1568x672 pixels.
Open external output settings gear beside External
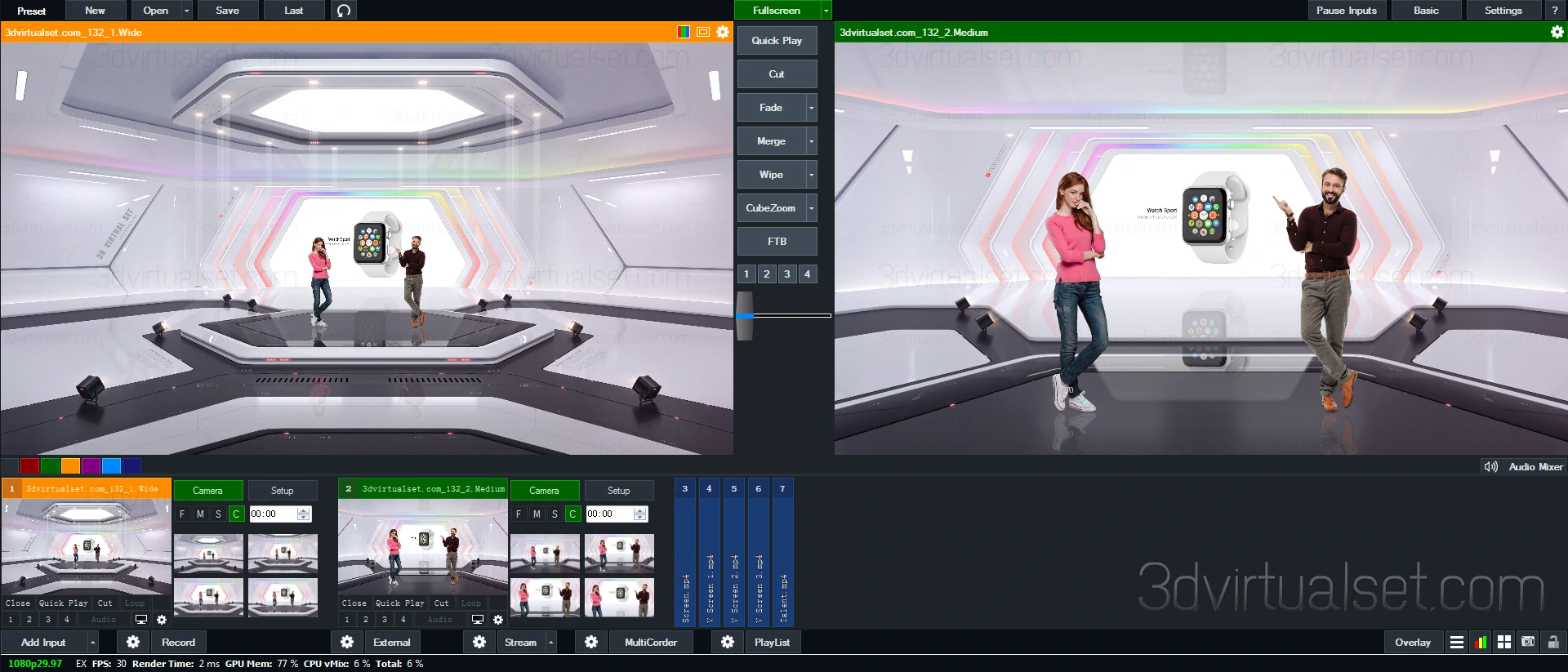point(347,642)
